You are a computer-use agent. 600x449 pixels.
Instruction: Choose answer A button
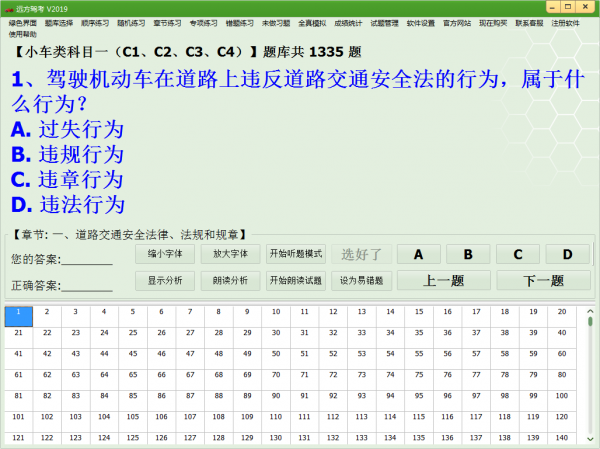click(419, 254)
